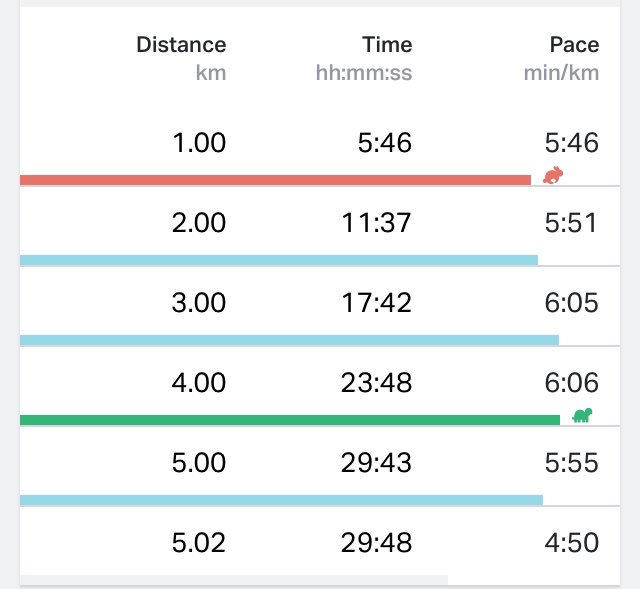Click the min/km unit label
640x589 pixels.
tap(561, 73)
